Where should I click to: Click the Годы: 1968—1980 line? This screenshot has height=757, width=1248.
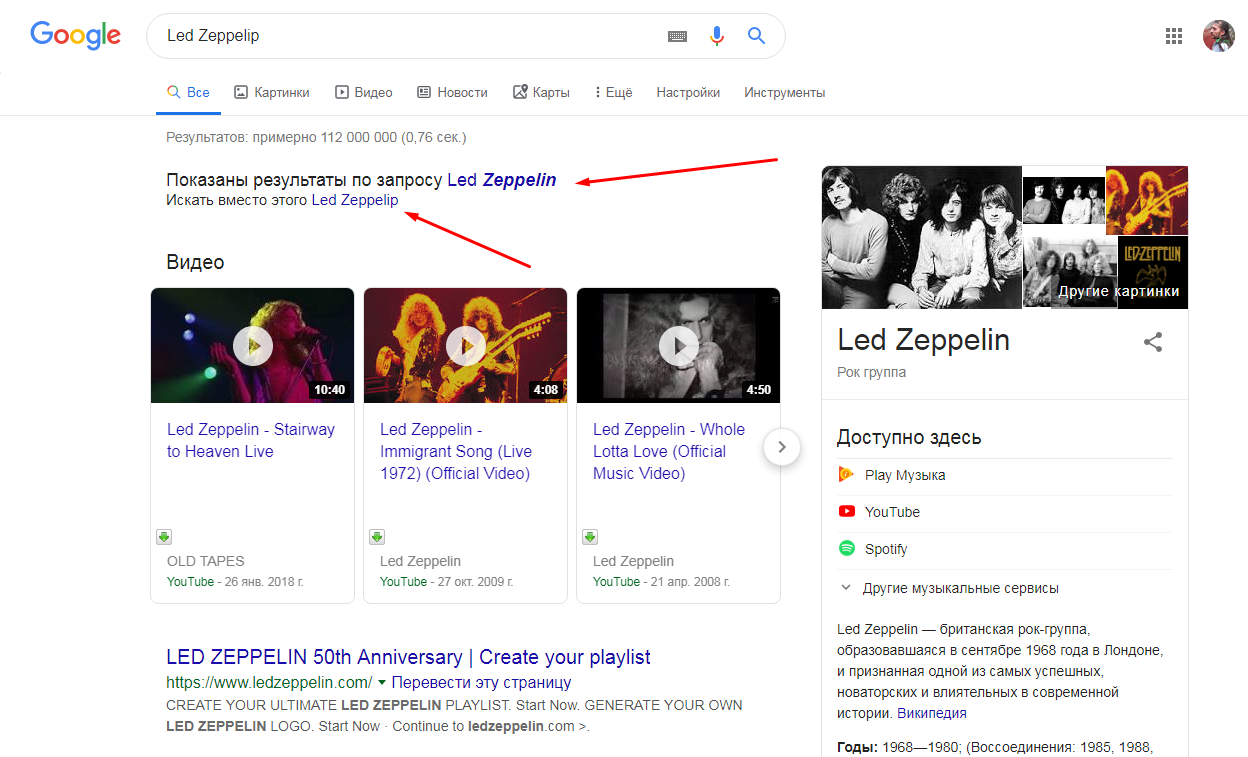995,747
